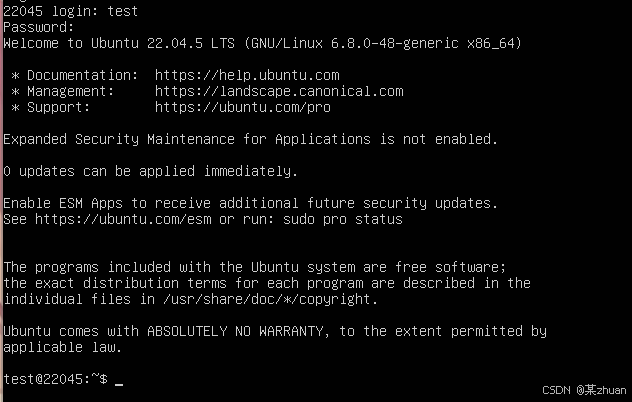Viewport: 632px width, 402px height.
Task: Click the 'sudo pro status' command text
Action: coord(343,219)
